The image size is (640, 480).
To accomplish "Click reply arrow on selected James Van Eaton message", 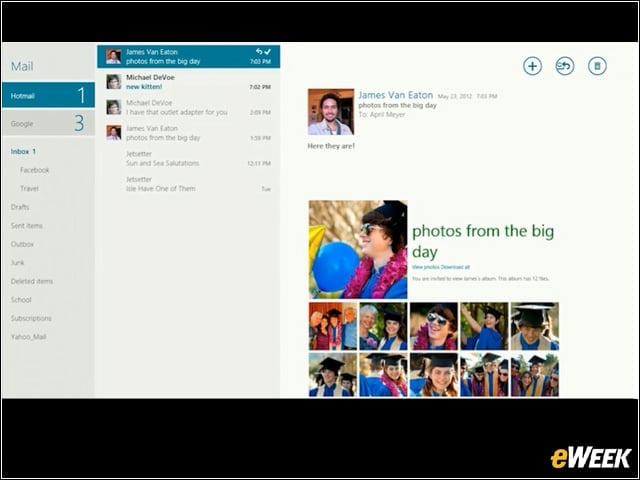I will point(259,51).
